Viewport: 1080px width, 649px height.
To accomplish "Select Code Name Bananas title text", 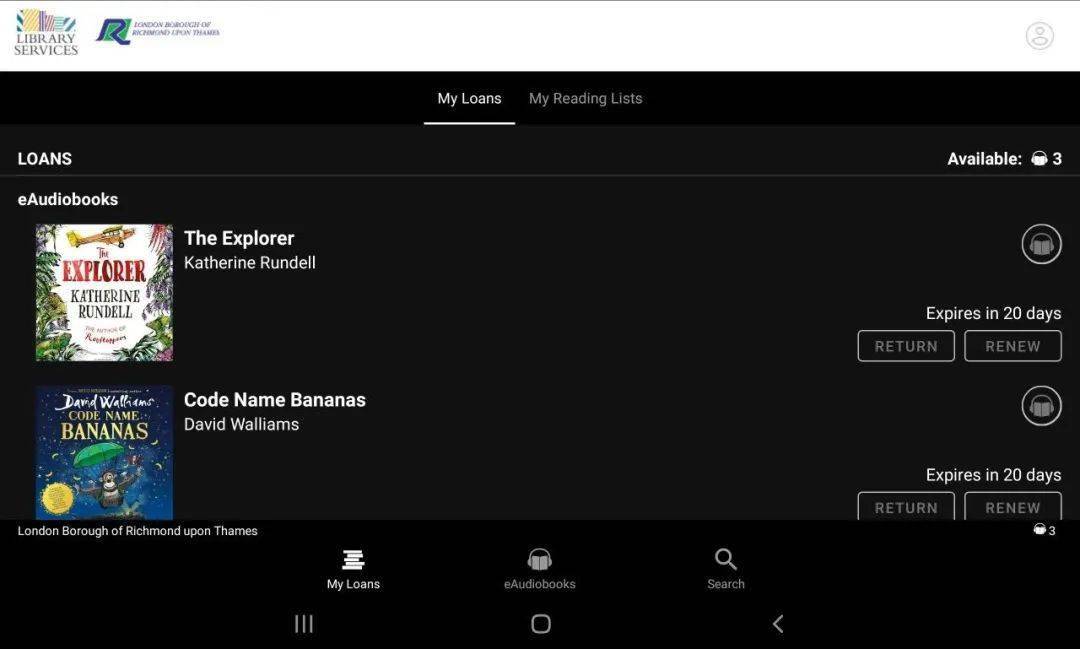I will (x=275, y=400).
